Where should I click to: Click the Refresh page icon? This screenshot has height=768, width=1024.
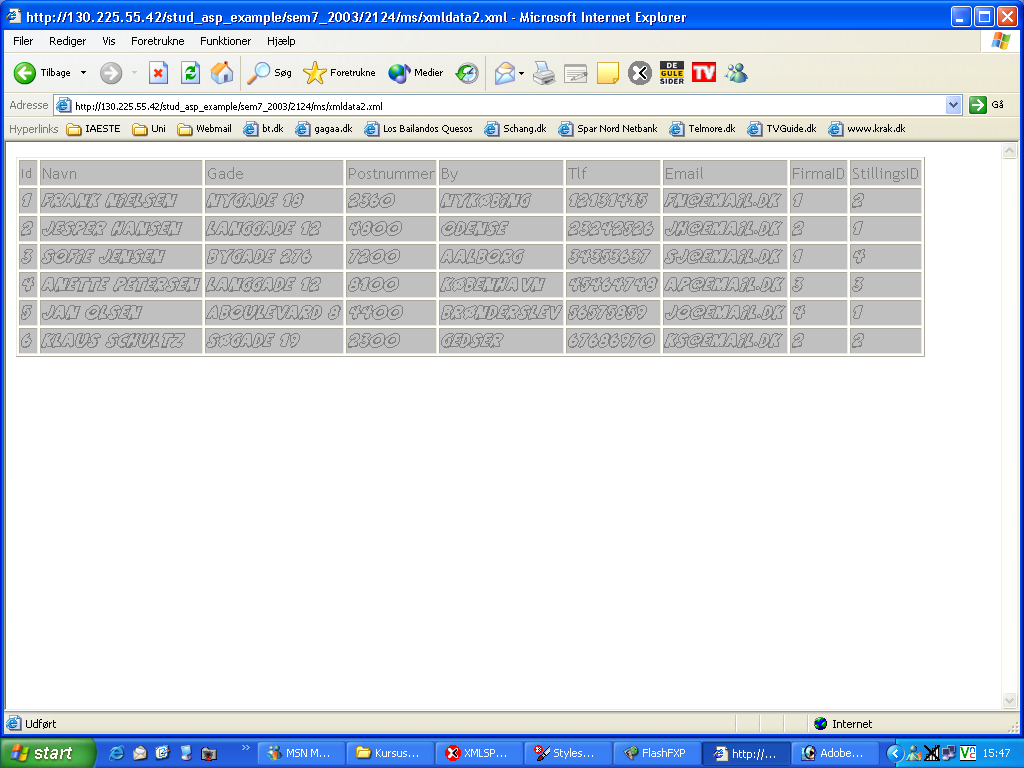(x=190, y=73)
